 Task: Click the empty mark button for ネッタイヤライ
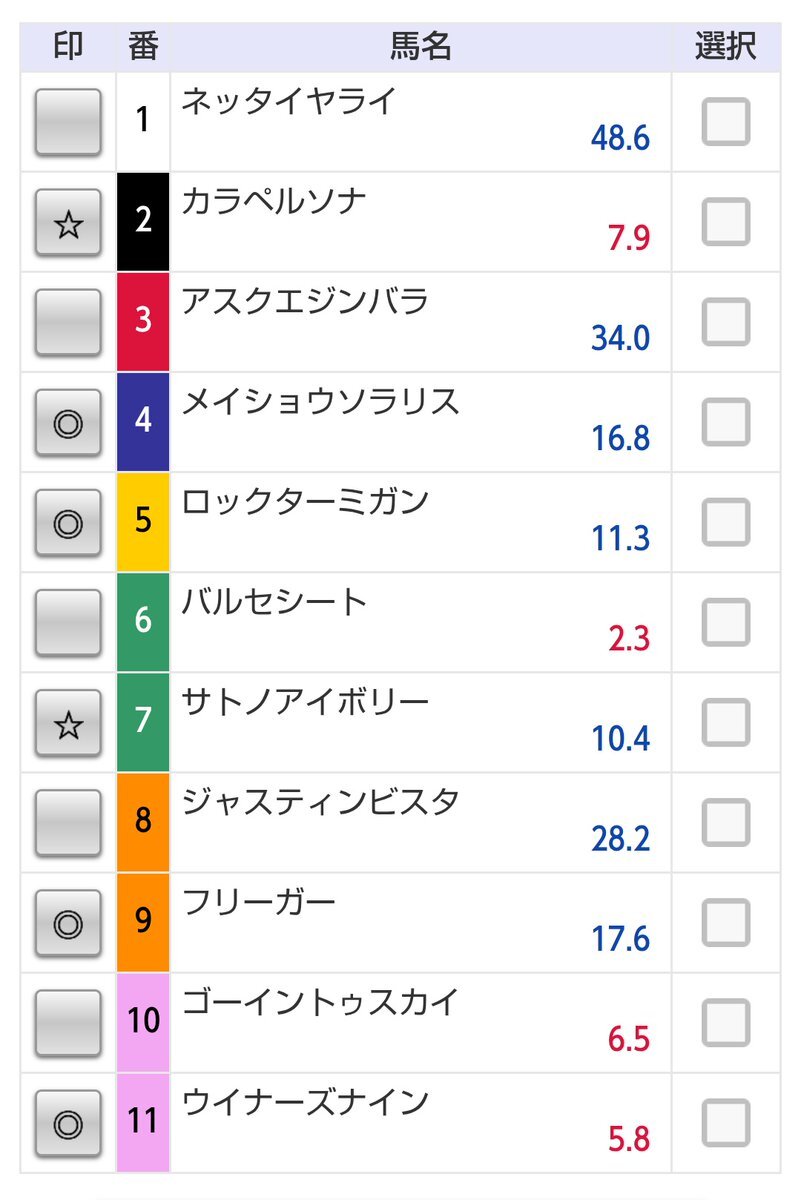coord(68,122)
